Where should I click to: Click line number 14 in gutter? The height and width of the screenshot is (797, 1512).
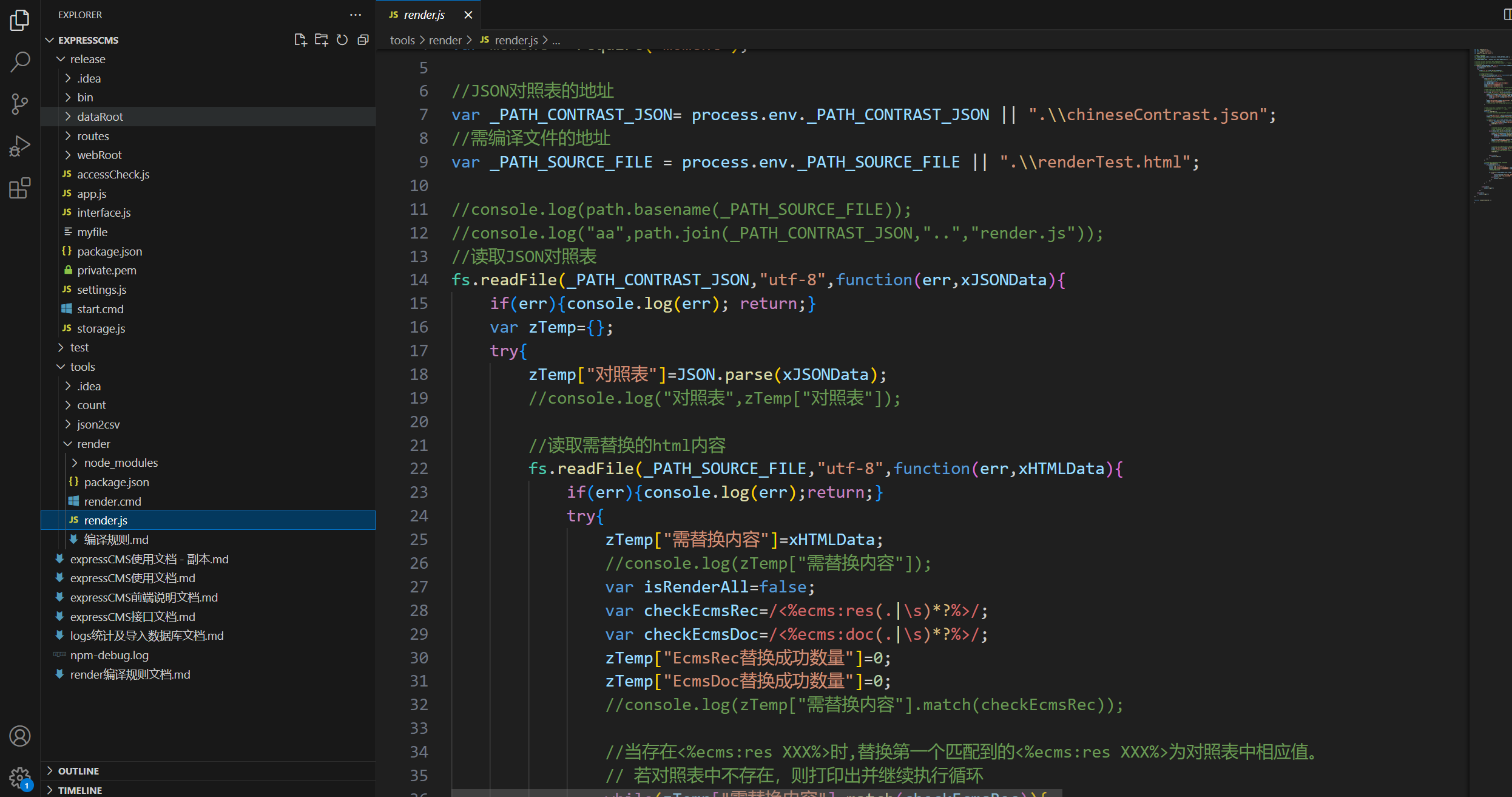coord(419,280)
